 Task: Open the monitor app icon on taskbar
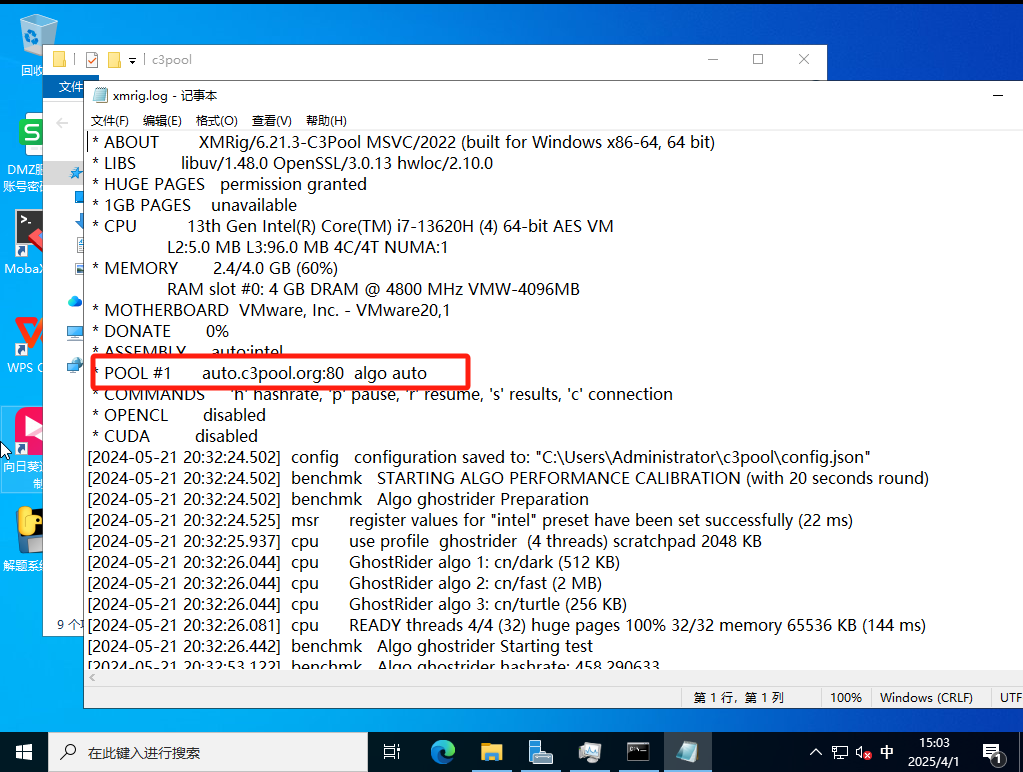(589, 752)
